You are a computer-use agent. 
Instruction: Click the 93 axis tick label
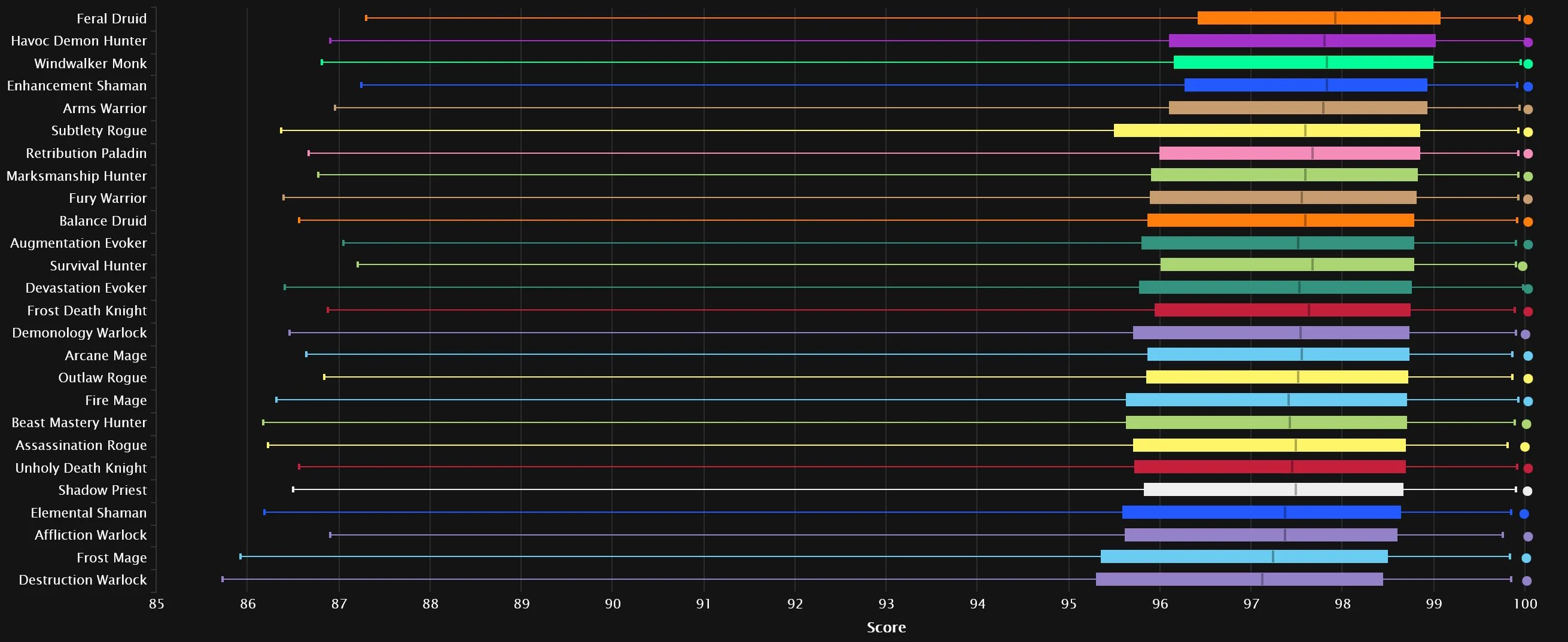point(886,604)
